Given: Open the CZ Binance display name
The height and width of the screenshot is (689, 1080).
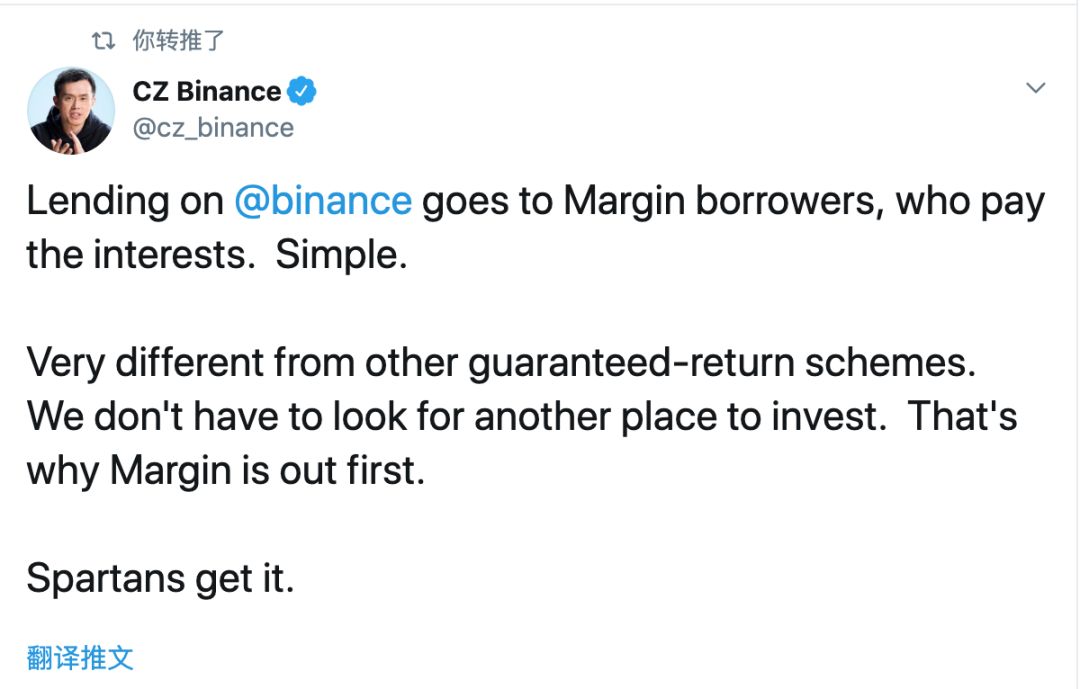Looking at the screenshot, I should tap(207, 92).
